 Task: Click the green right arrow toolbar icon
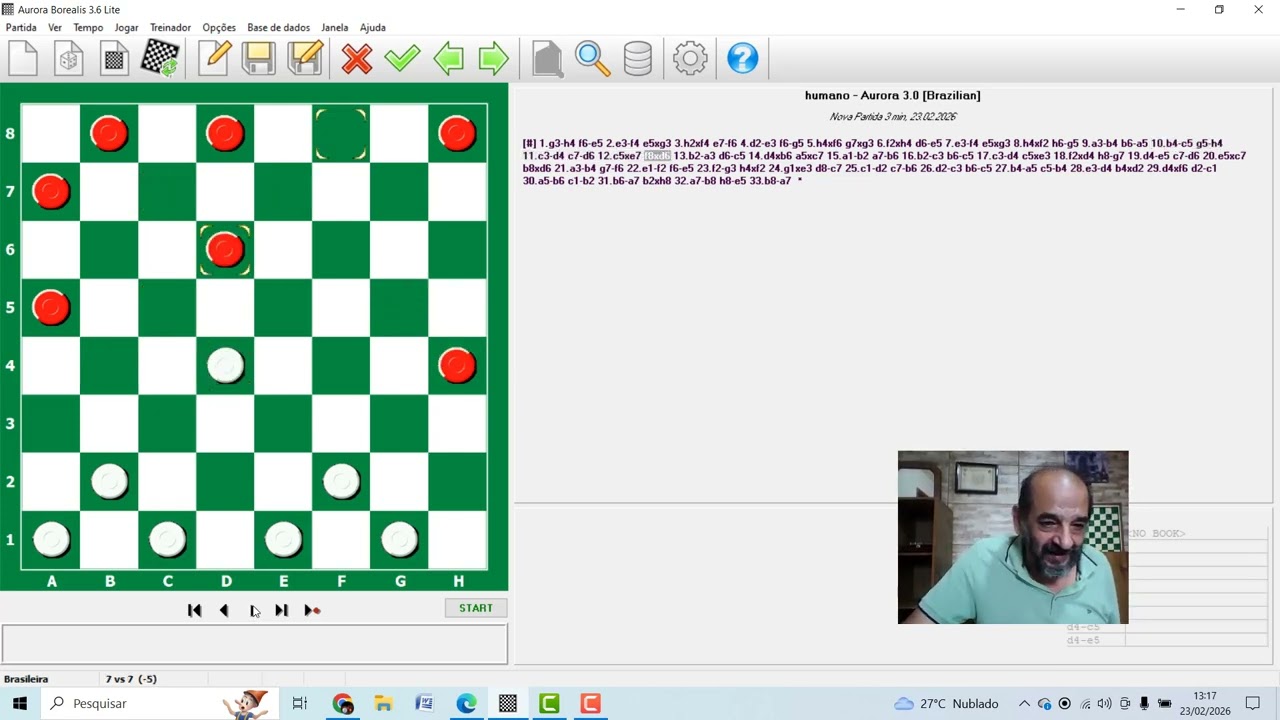click(x=494, y=58)
